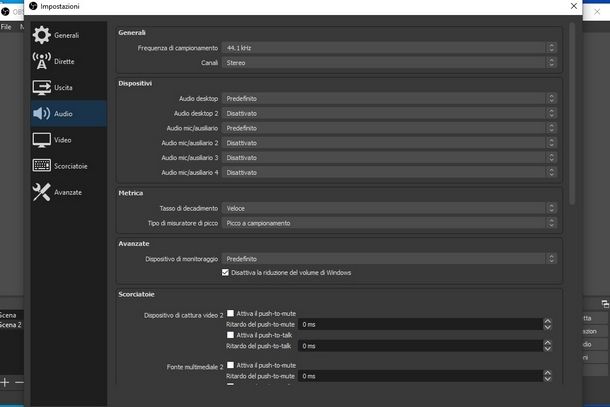Click the Metrica section heading
The height and width of the screenshot is (407, 610).
click(x=131, y=193)
